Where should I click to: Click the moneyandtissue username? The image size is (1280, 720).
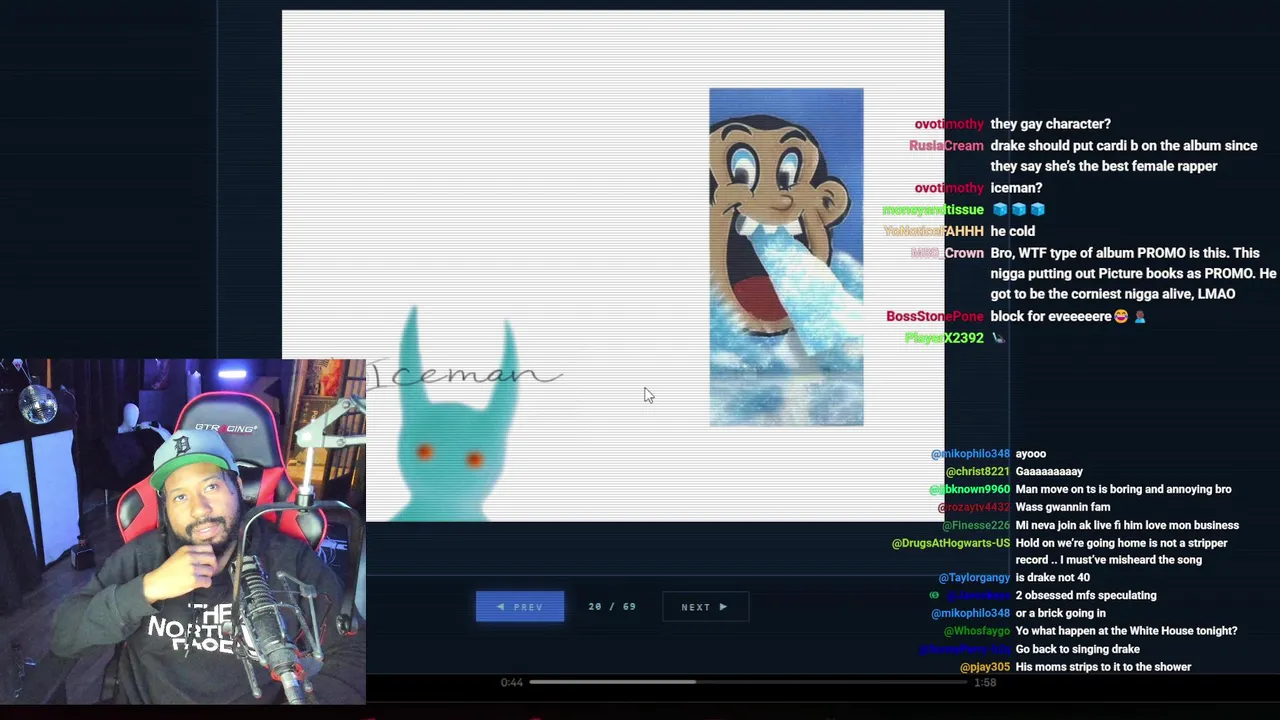(x=933, y=210)
